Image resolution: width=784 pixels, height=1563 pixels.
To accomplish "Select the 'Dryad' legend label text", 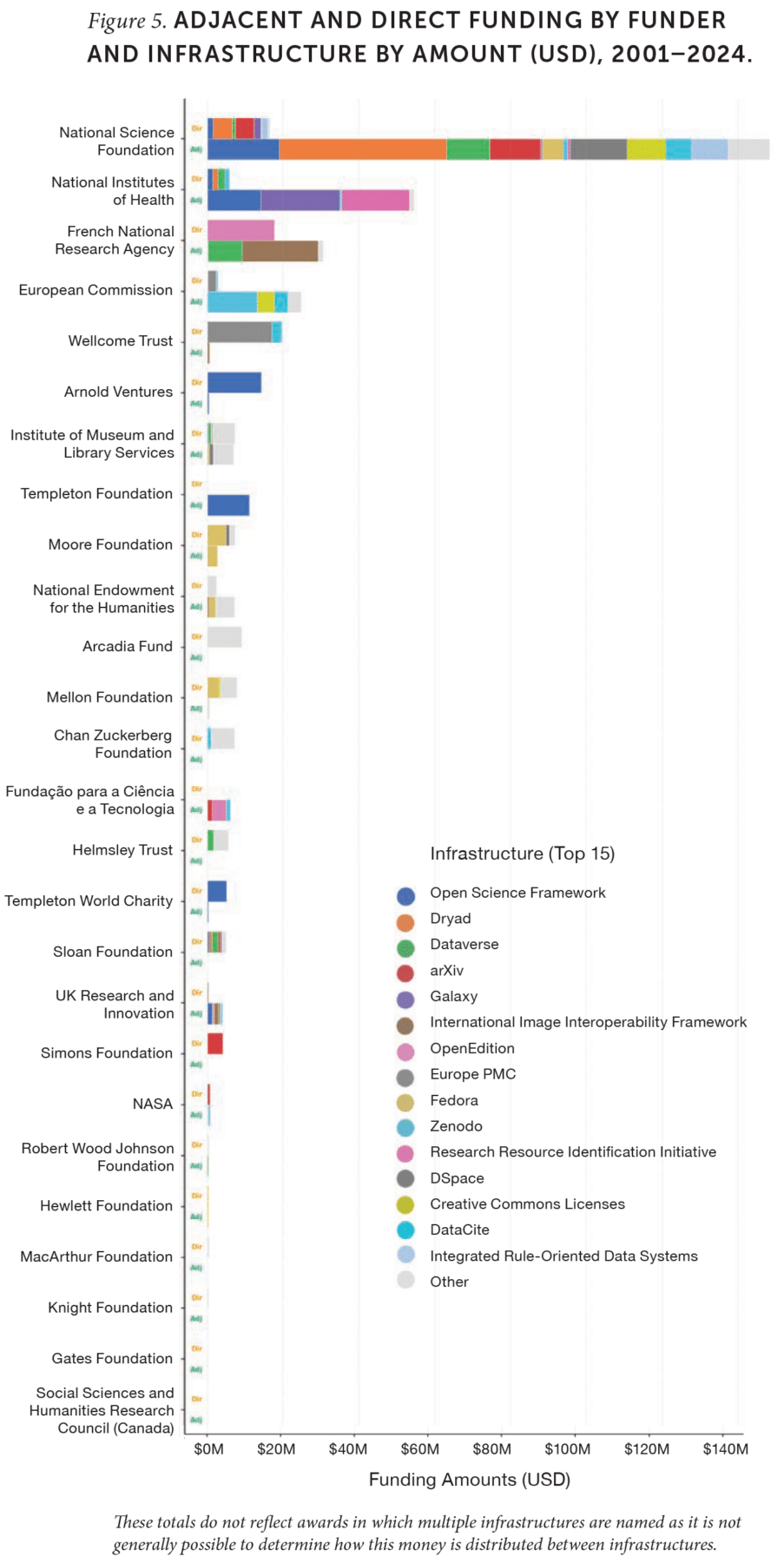I will click(x=451, y=919).
